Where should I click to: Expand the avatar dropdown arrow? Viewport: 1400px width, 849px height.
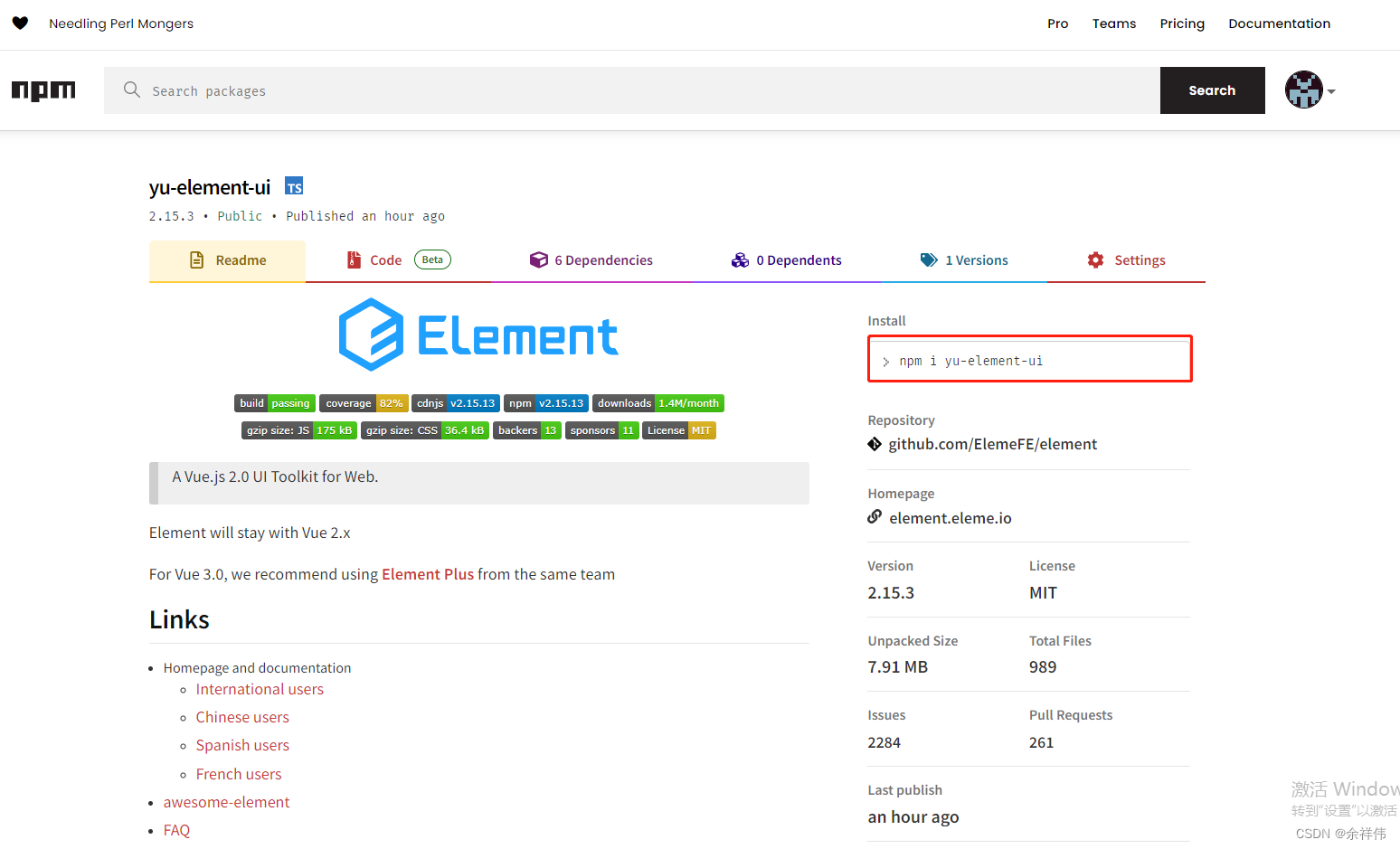click(1331, 91)
